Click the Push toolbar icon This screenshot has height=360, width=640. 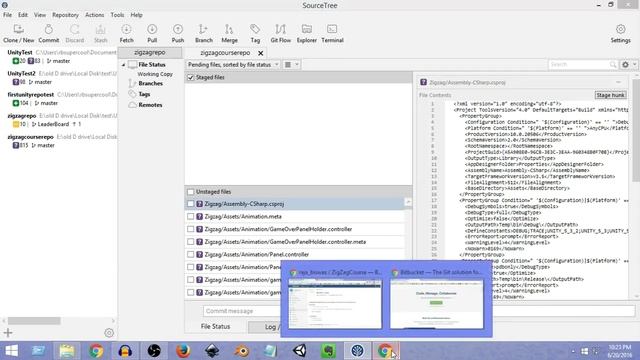[178, 33]
